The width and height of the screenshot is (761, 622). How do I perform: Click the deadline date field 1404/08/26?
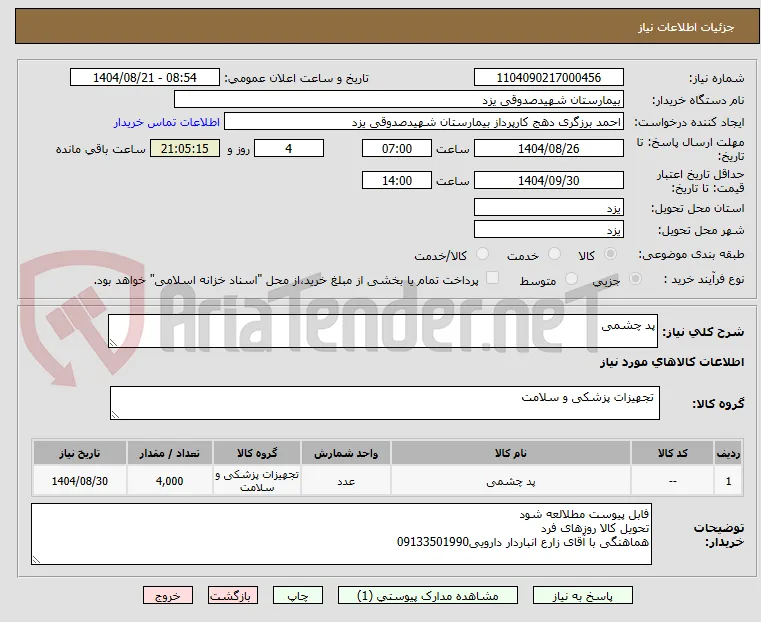[x=548, y=148]
